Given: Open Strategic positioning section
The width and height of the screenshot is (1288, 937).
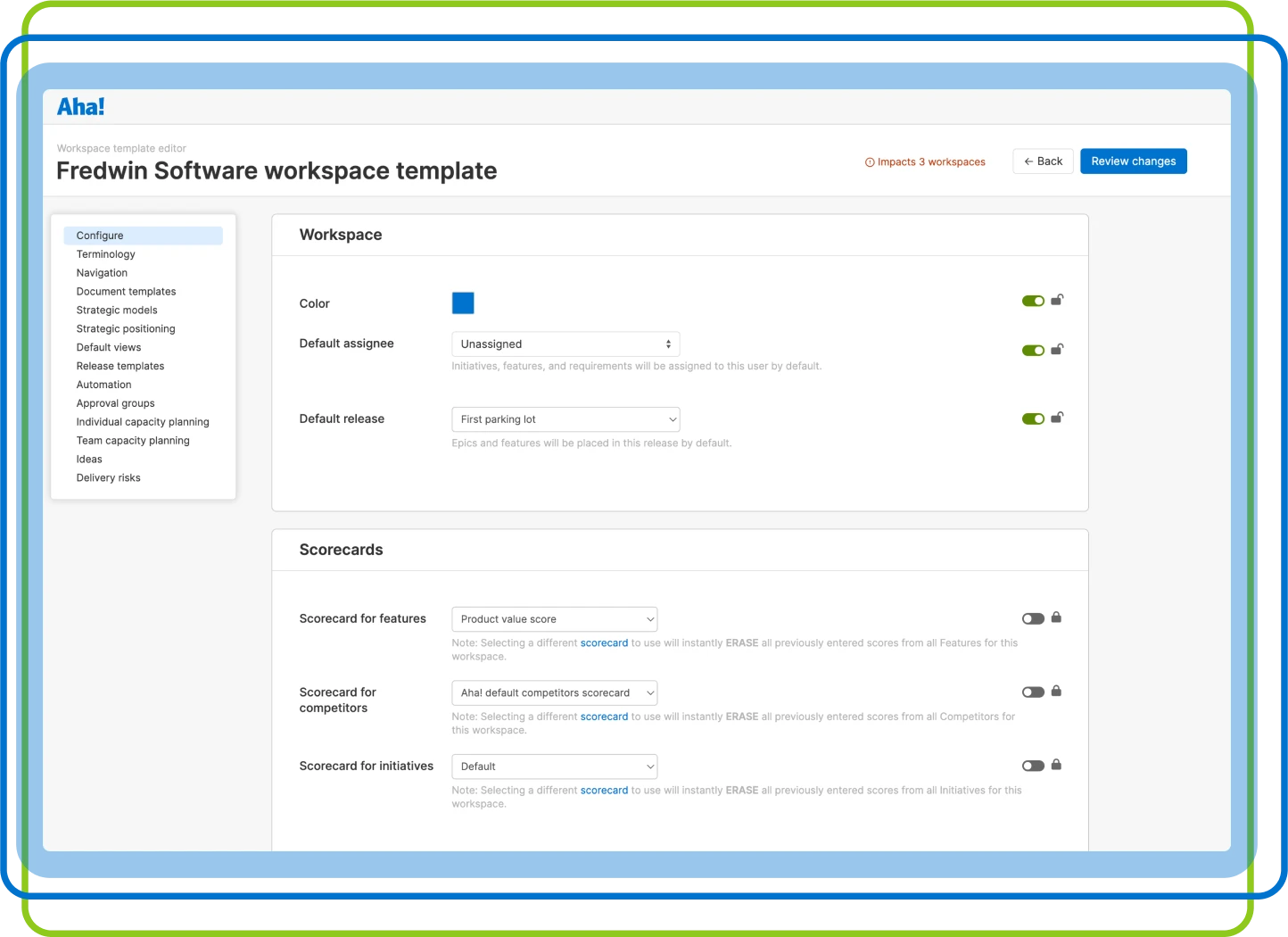Looking at the screenshot, I should tap(126, 329).
